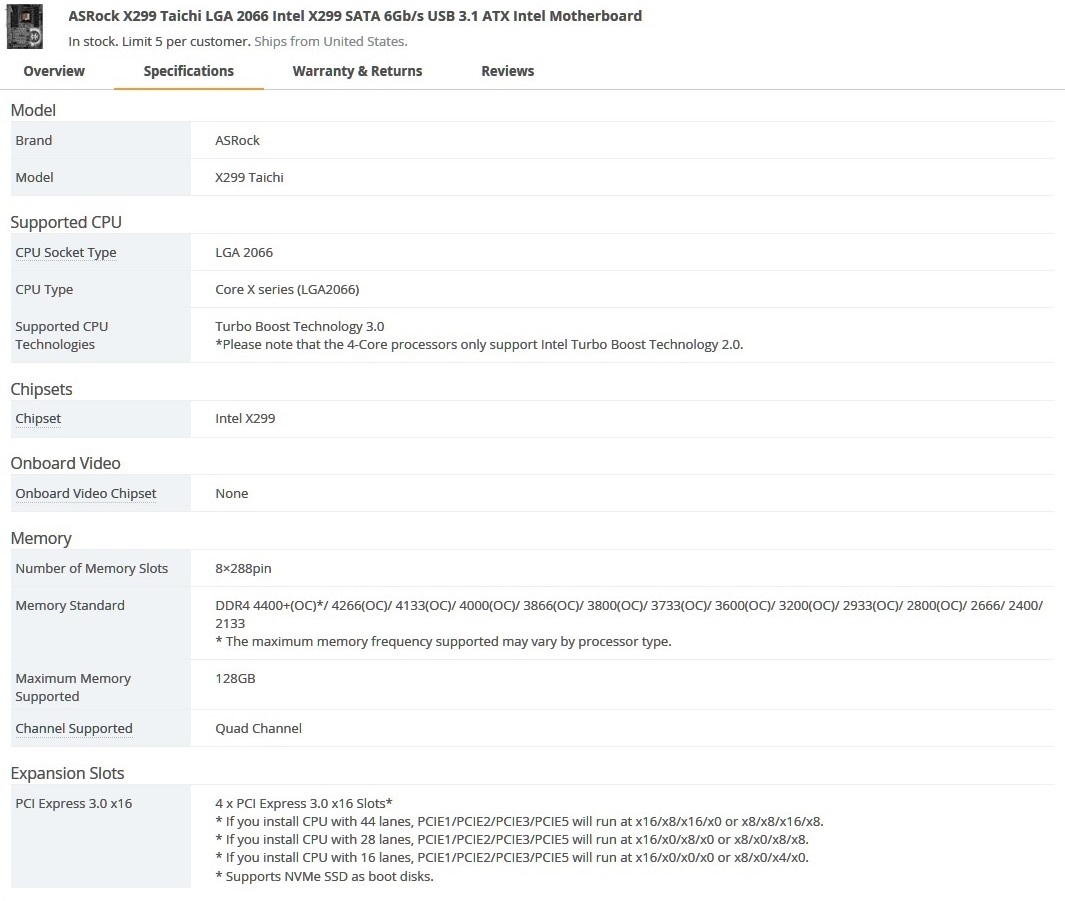Click the Number of Memory Slots label
This screenshot has height=901, width=1065.
tap(92, 568)
